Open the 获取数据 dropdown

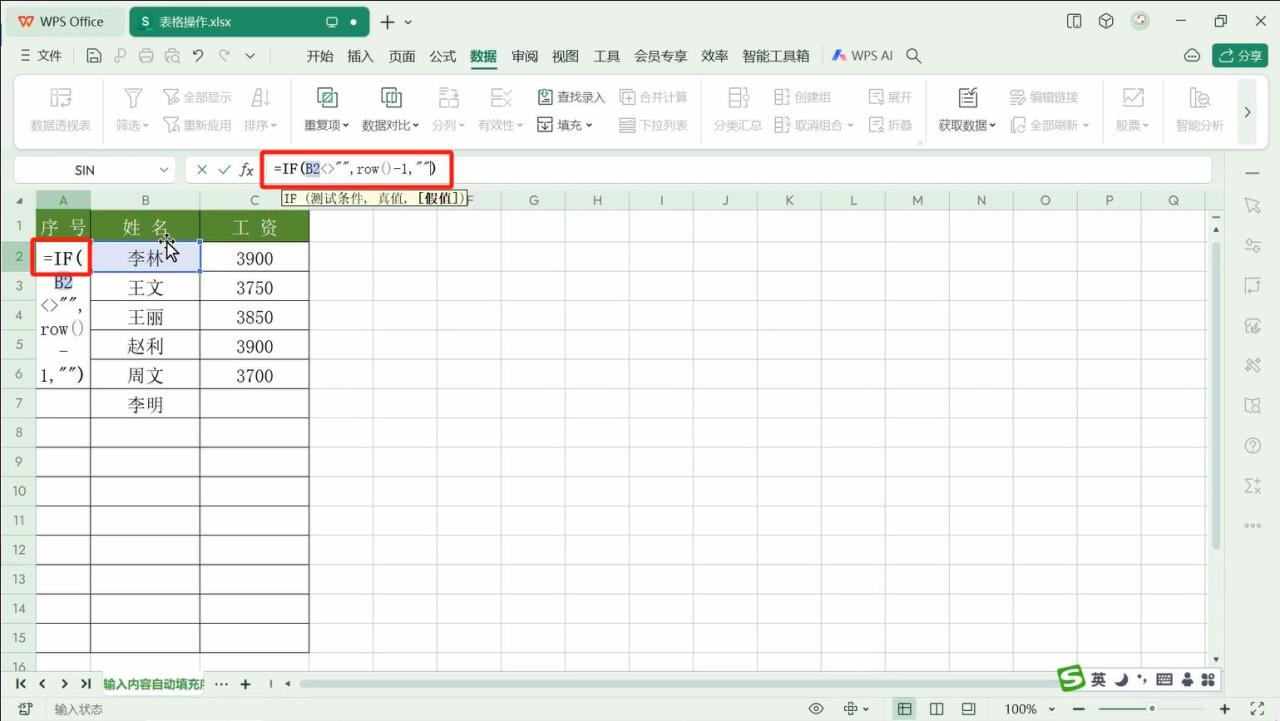(967, 111)
